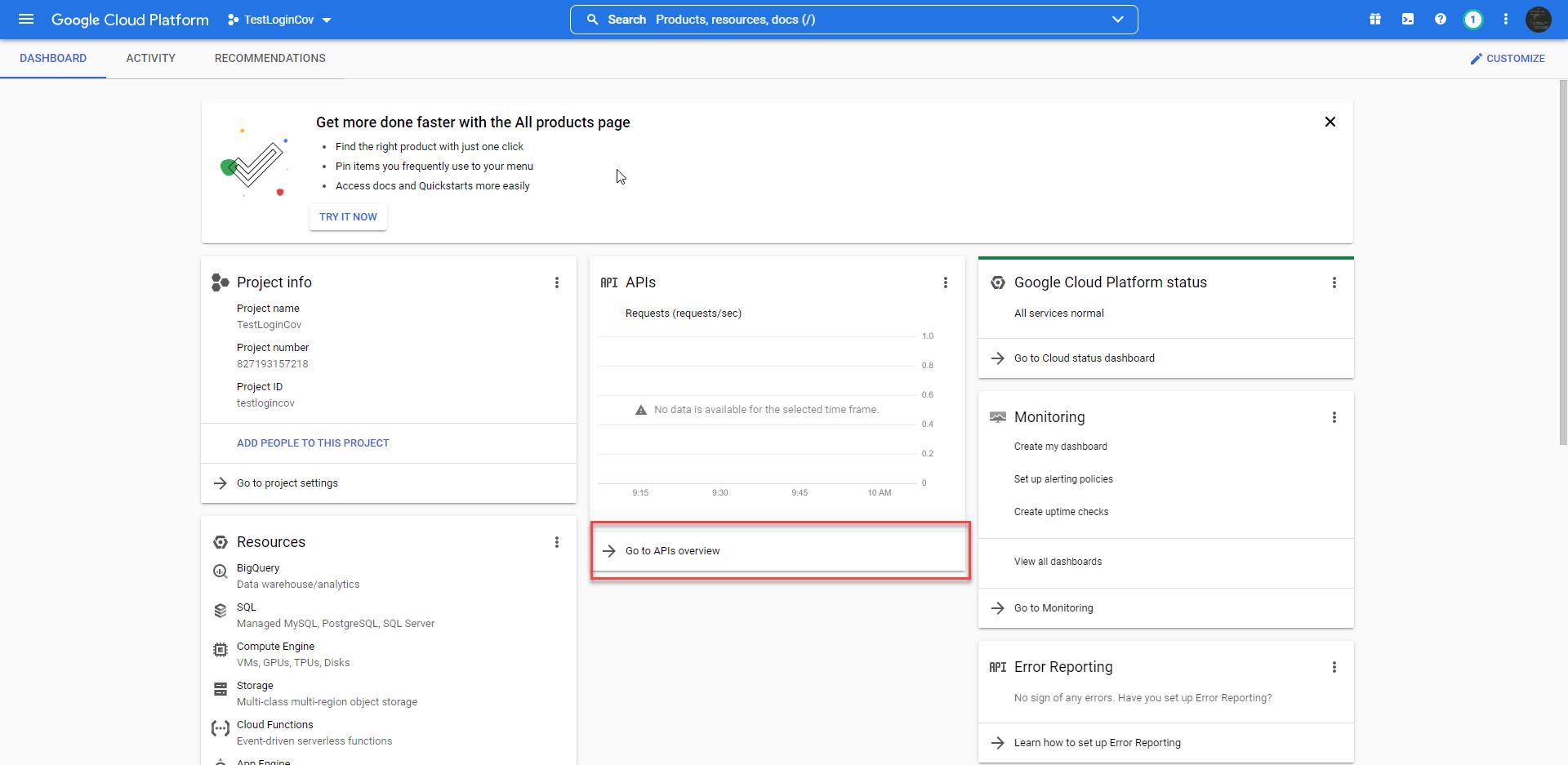Image resolution: width=1568 pixels, height=765 pixels.
Task: Activate Cloud Shell terminal icon
Action: click(1408, 20)
